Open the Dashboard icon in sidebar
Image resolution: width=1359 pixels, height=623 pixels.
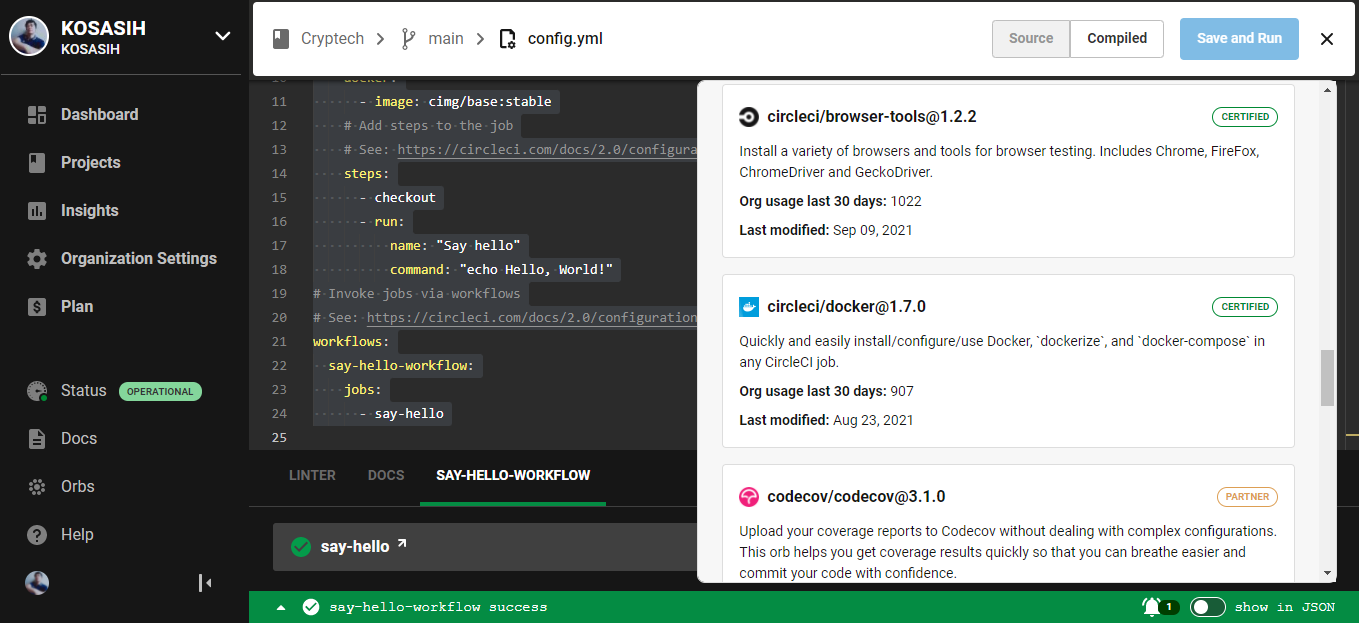[37, 115]
